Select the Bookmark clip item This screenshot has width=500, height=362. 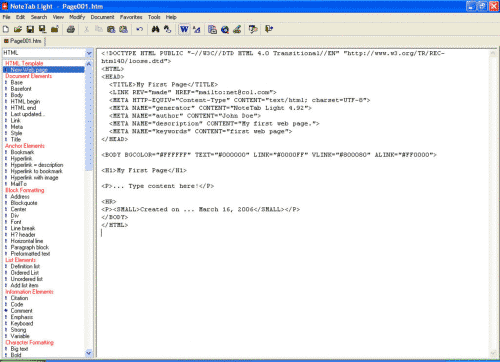[x=22, y=152]
